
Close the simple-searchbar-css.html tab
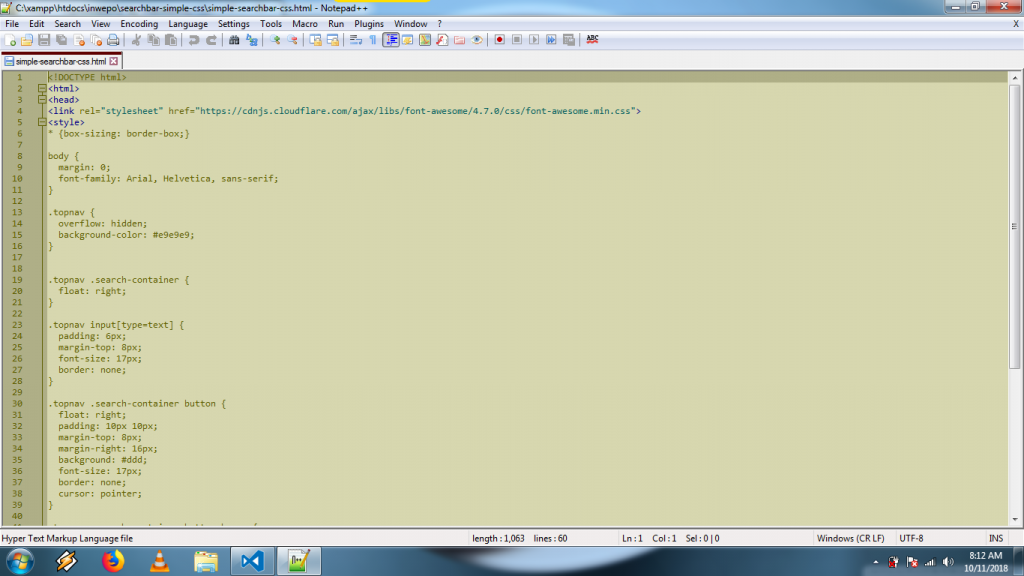point(114,61)
